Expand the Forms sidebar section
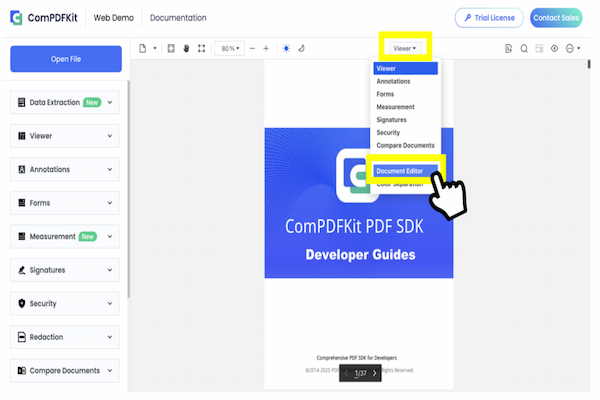Image resolution: width=600 pixels, height=400 pixels. pos(65,203)
